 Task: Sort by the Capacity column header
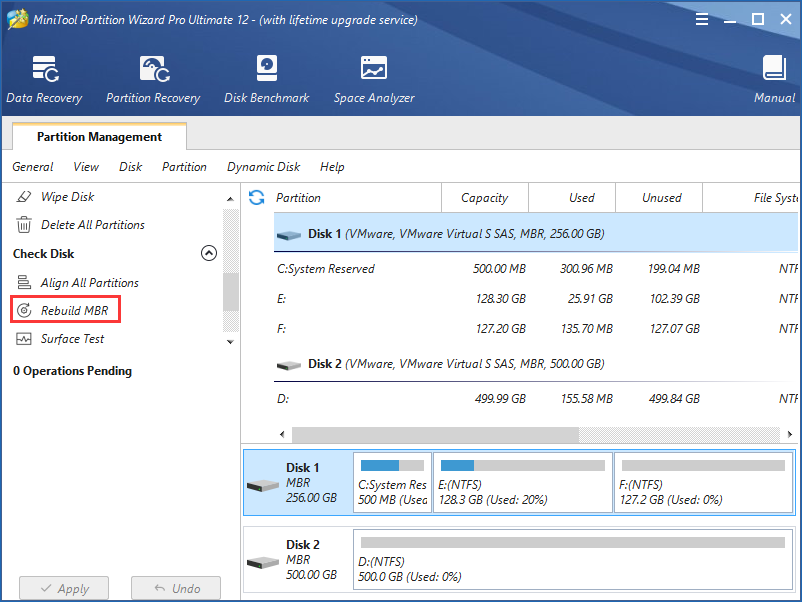(484, 197)
